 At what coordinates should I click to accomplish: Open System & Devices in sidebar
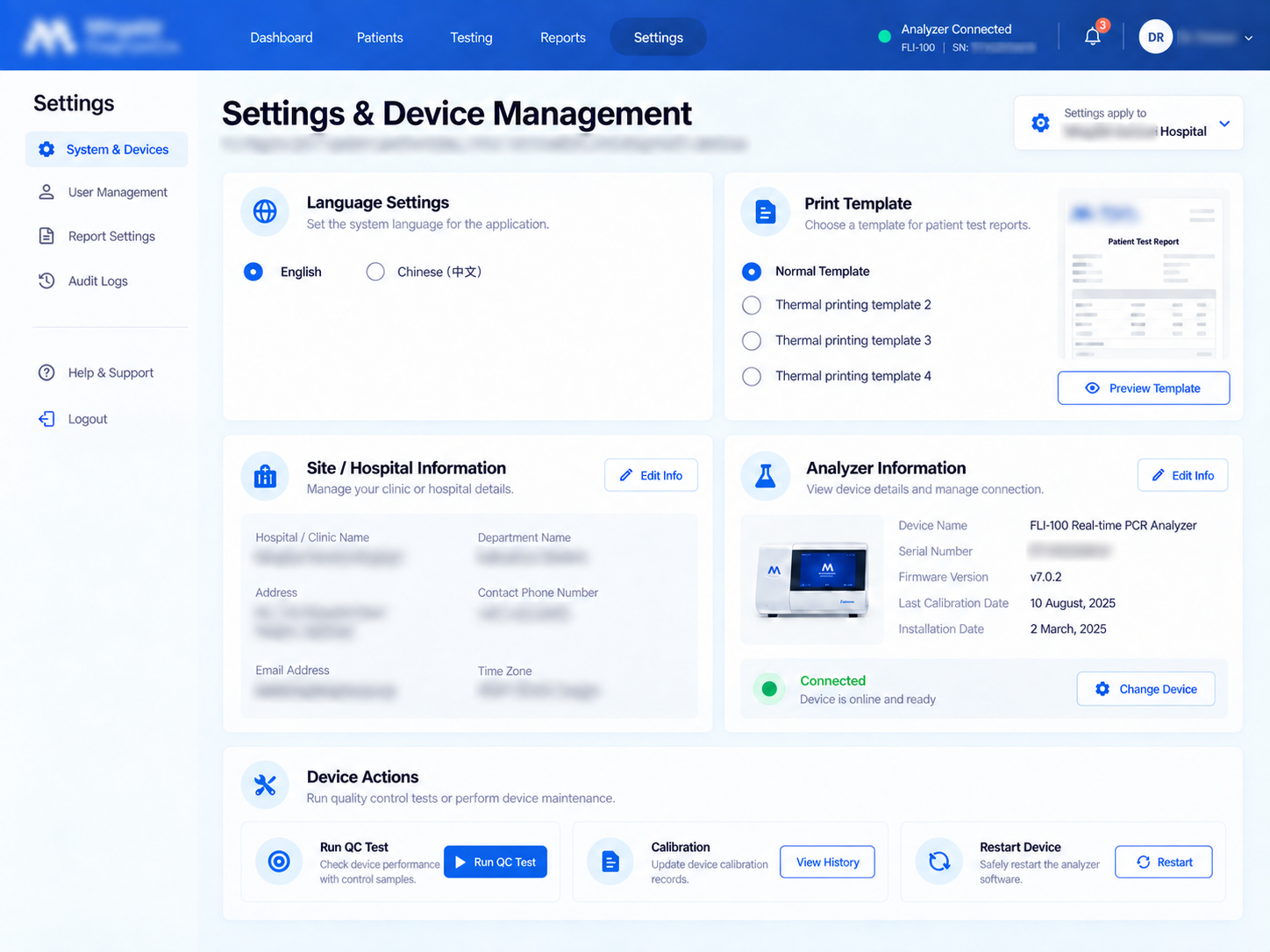107,149
